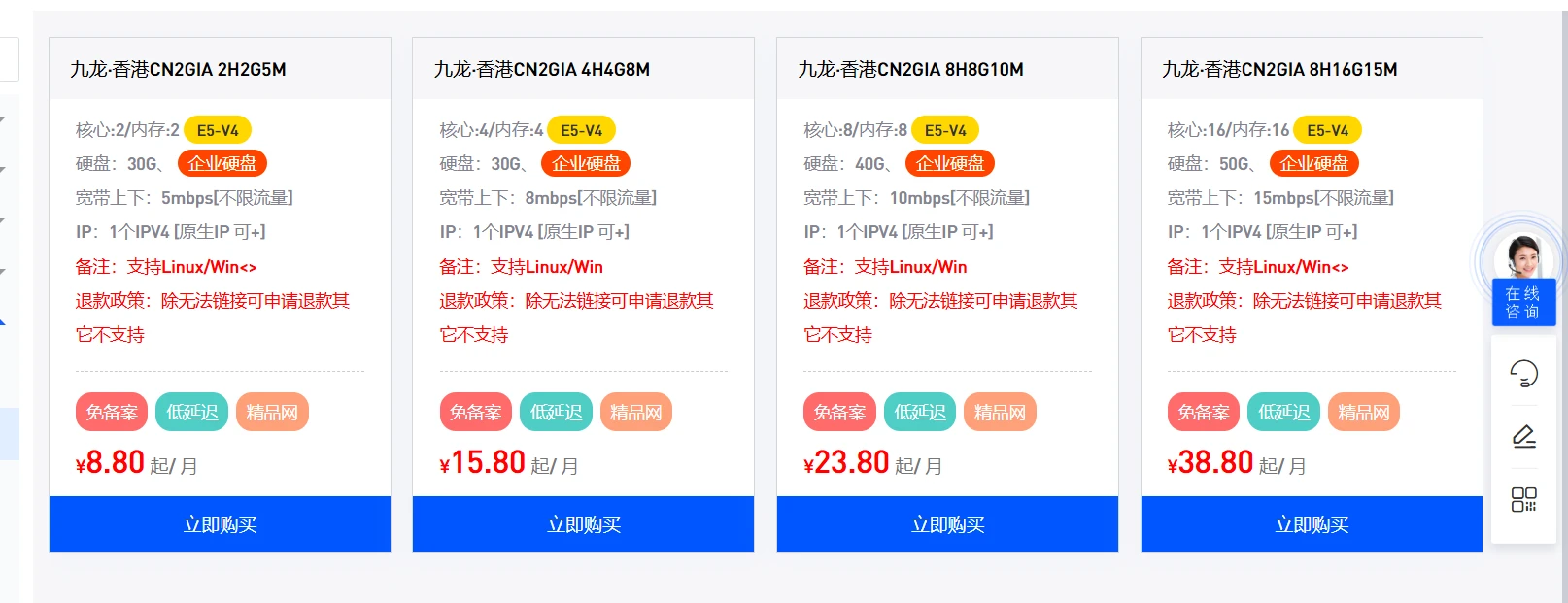Viewport: 1568px width, 603px height.
Task: Click the 在线咨询 label below the avatar
Action: point(1522,302)
